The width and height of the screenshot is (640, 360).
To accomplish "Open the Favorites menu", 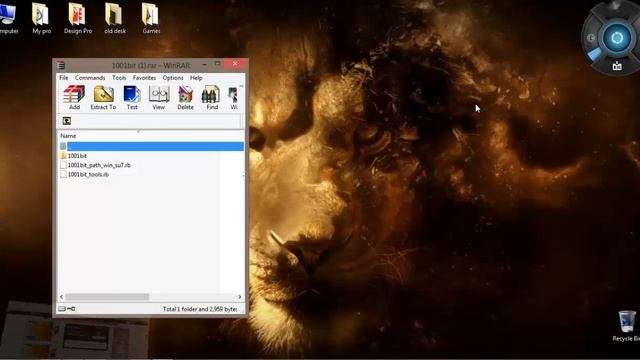I will coord(144,78).
